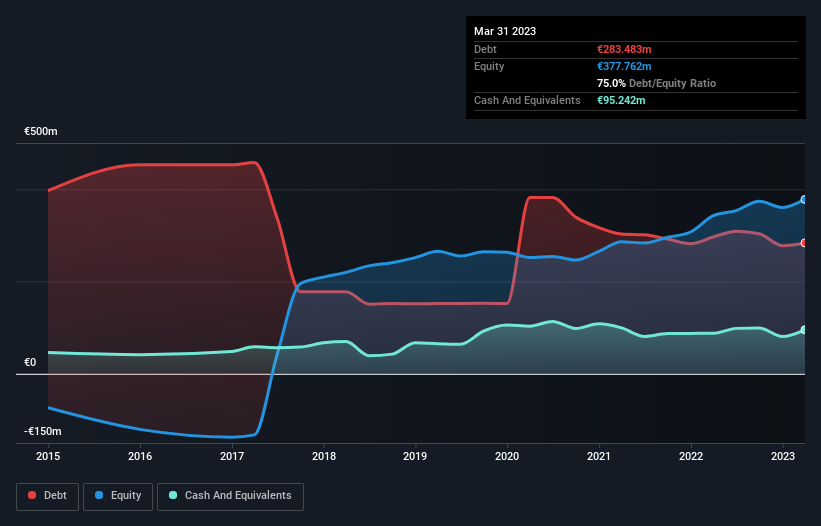Image resolution: width=821 pixels, height=526 pixels.
Task: Click the Mar 31 2023 tooltip date
Action: pos(505,31)
